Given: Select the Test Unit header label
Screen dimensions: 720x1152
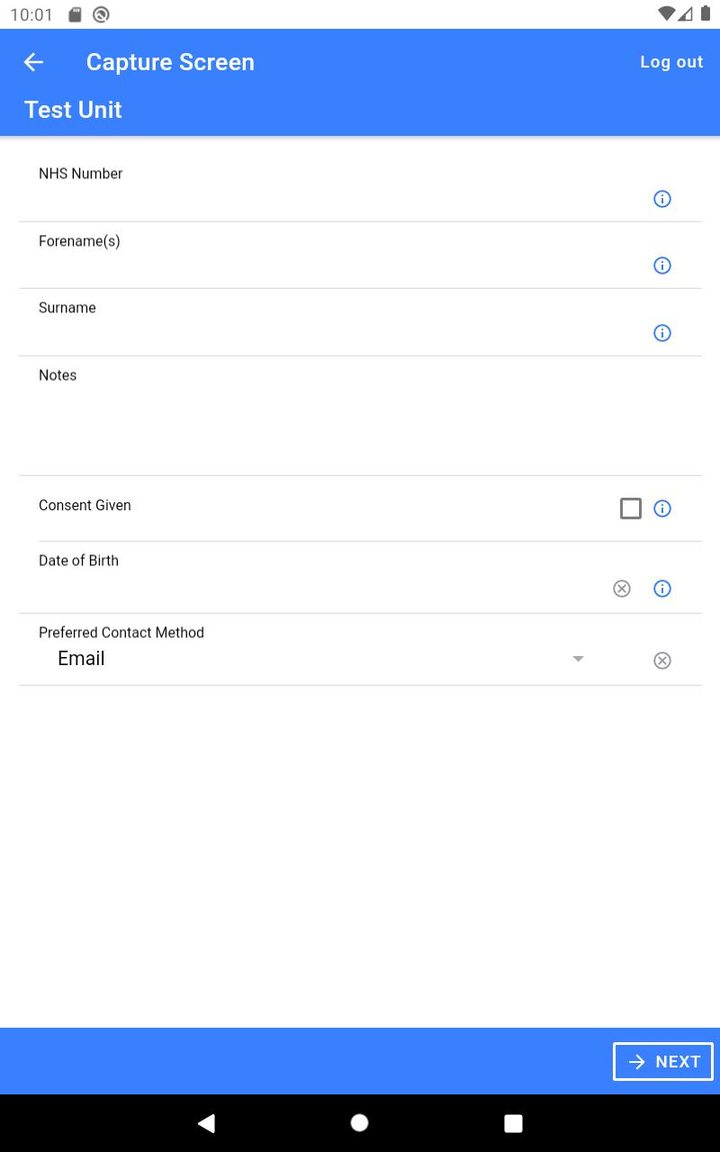Looking at the screenshot, I should click(72, 110).
